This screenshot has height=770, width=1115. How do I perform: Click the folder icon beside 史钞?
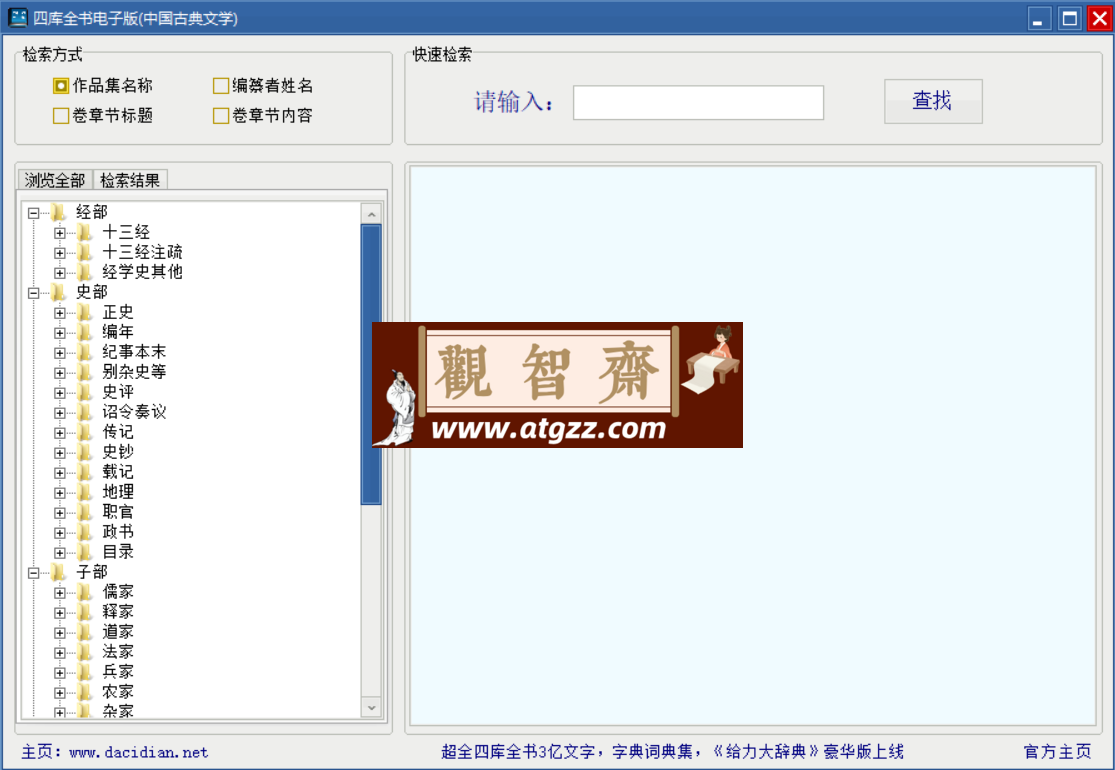pyautogui.click(x=85, y=452)
